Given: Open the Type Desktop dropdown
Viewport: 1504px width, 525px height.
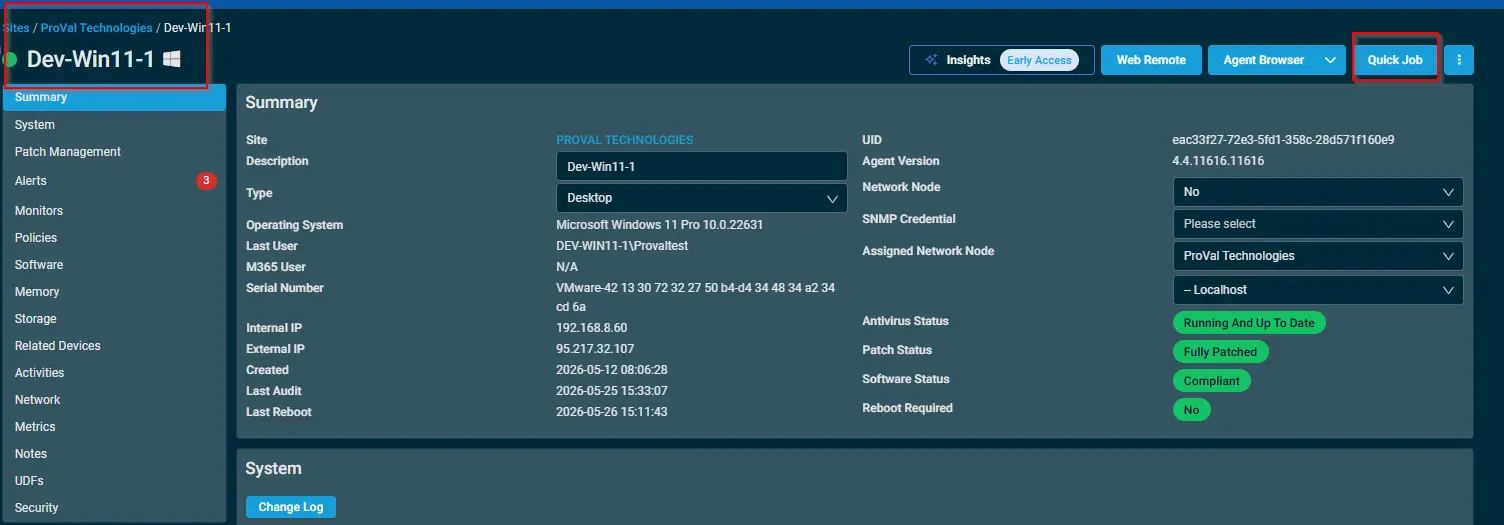Looking at the screenshot, I should point(702,198).
